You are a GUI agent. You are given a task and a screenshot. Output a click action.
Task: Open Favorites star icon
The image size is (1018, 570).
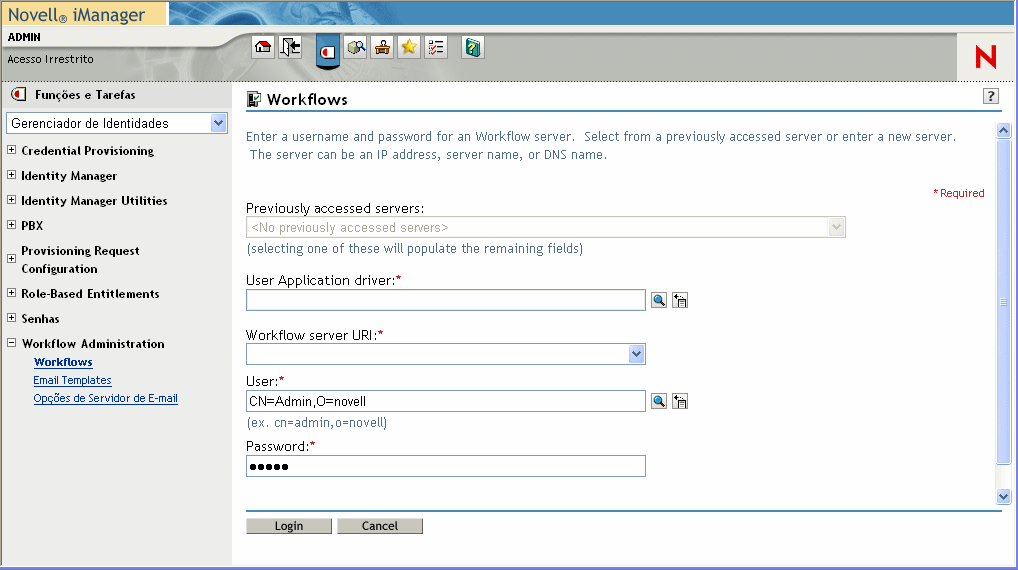pos(409,47)
